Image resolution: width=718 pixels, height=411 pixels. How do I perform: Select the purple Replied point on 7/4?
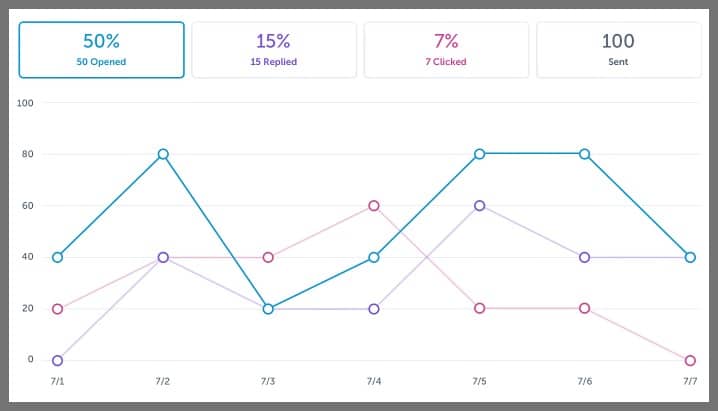point(374,309)
